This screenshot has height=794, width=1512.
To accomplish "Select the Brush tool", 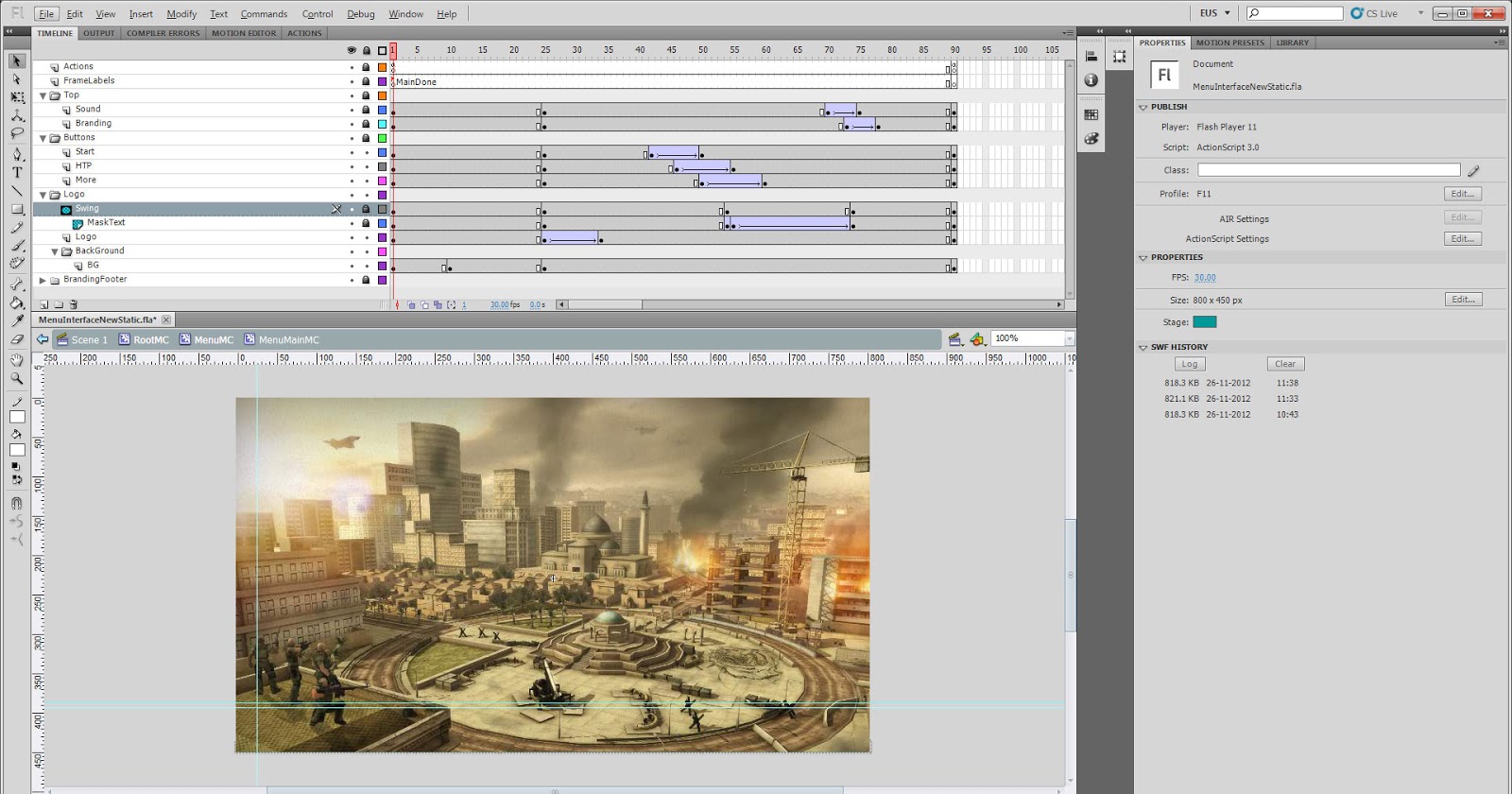I will [x=17, y=246].
